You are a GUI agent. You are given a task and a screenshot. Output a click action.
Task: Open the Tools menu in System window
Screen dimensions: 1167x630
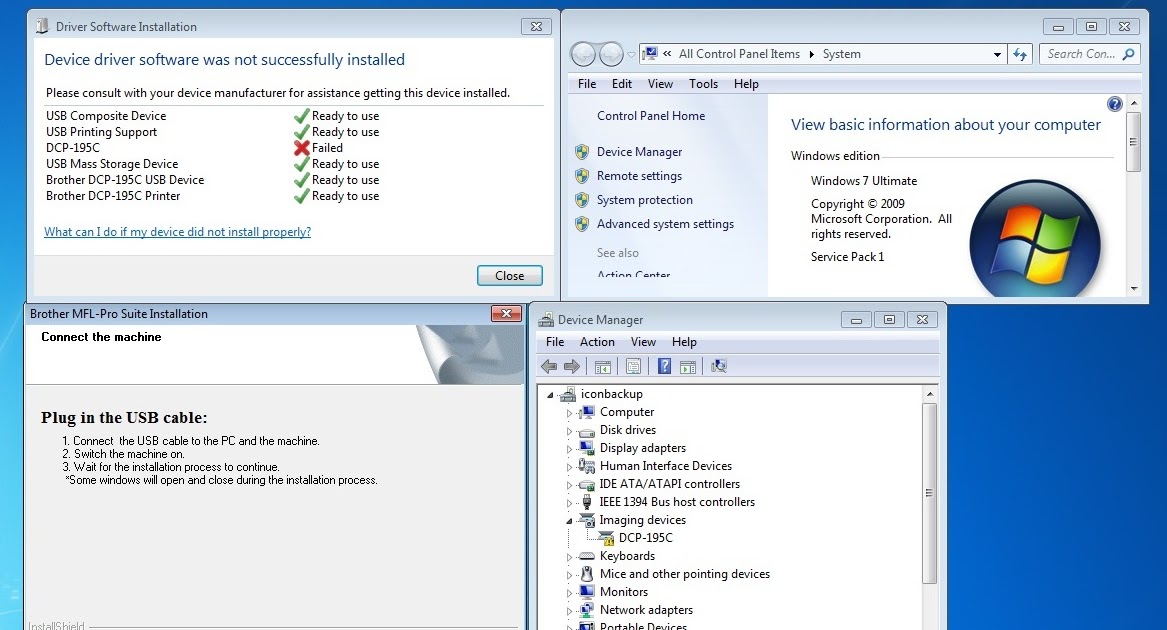click(x=703, y=84)
